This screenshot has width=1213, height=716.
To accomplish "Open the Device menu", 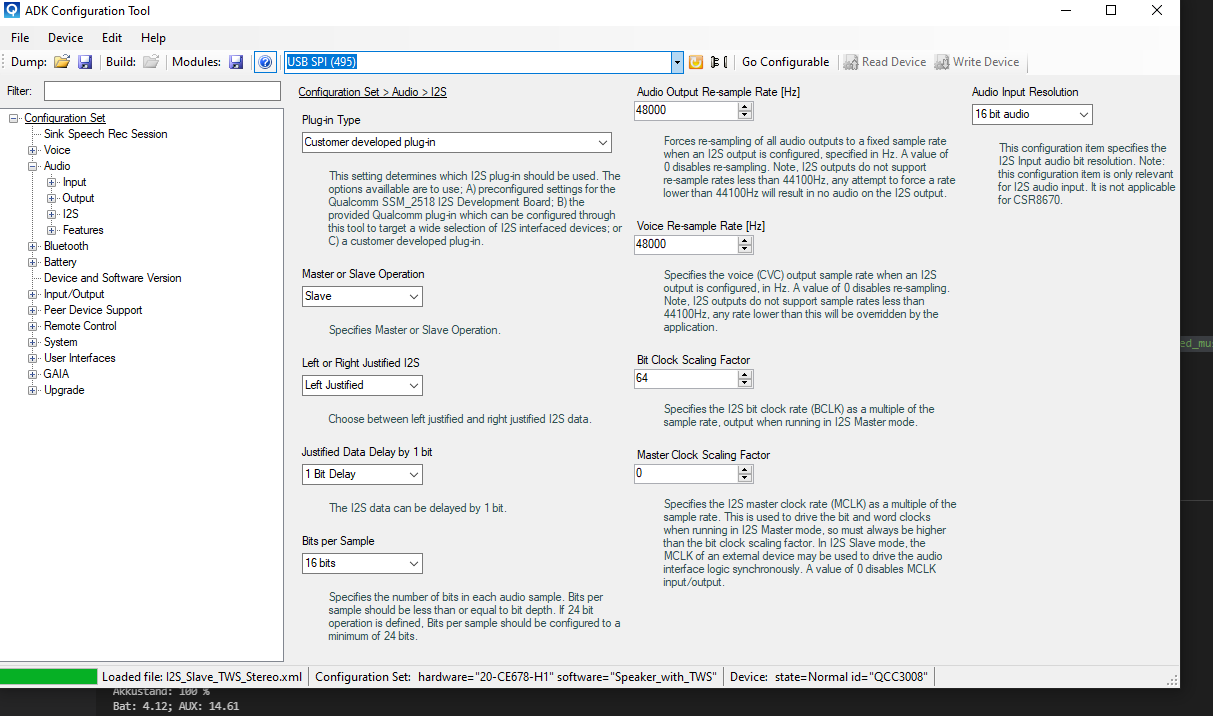I will pyautogui.click(x=65, y=38).
